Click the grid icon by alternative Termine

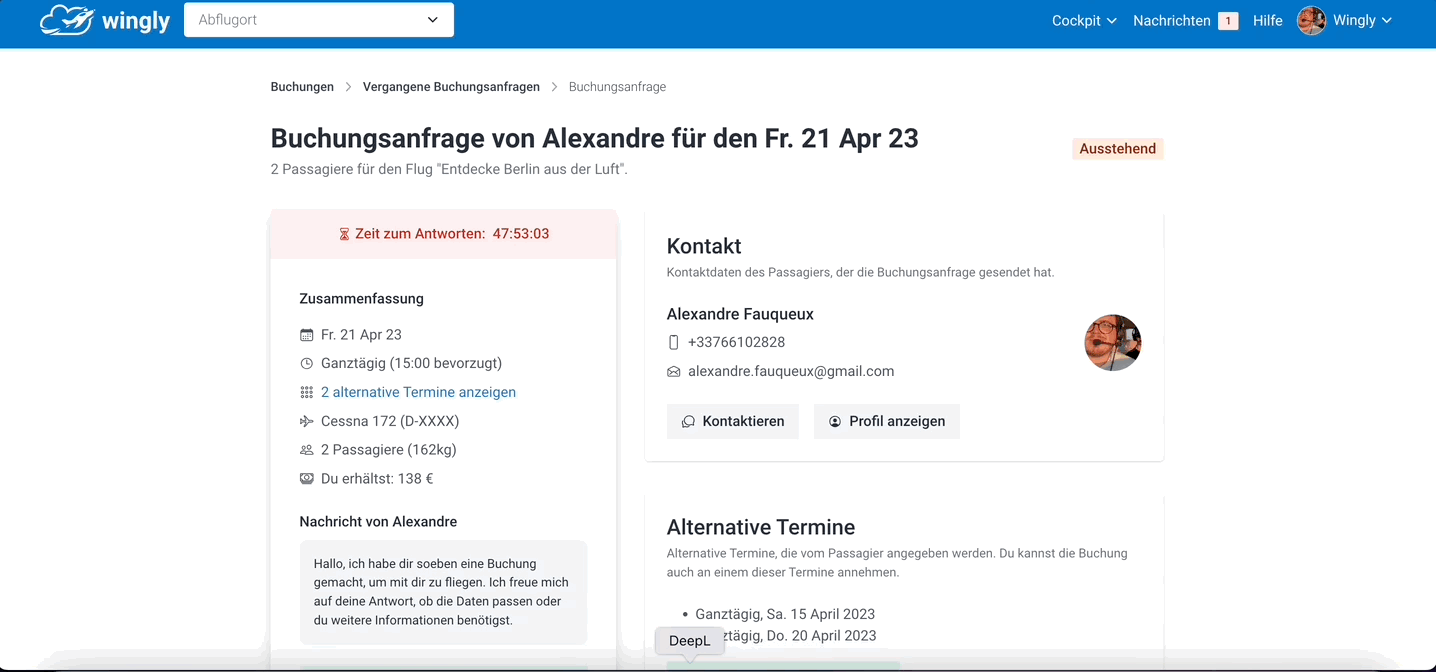(x=307, y=393)
